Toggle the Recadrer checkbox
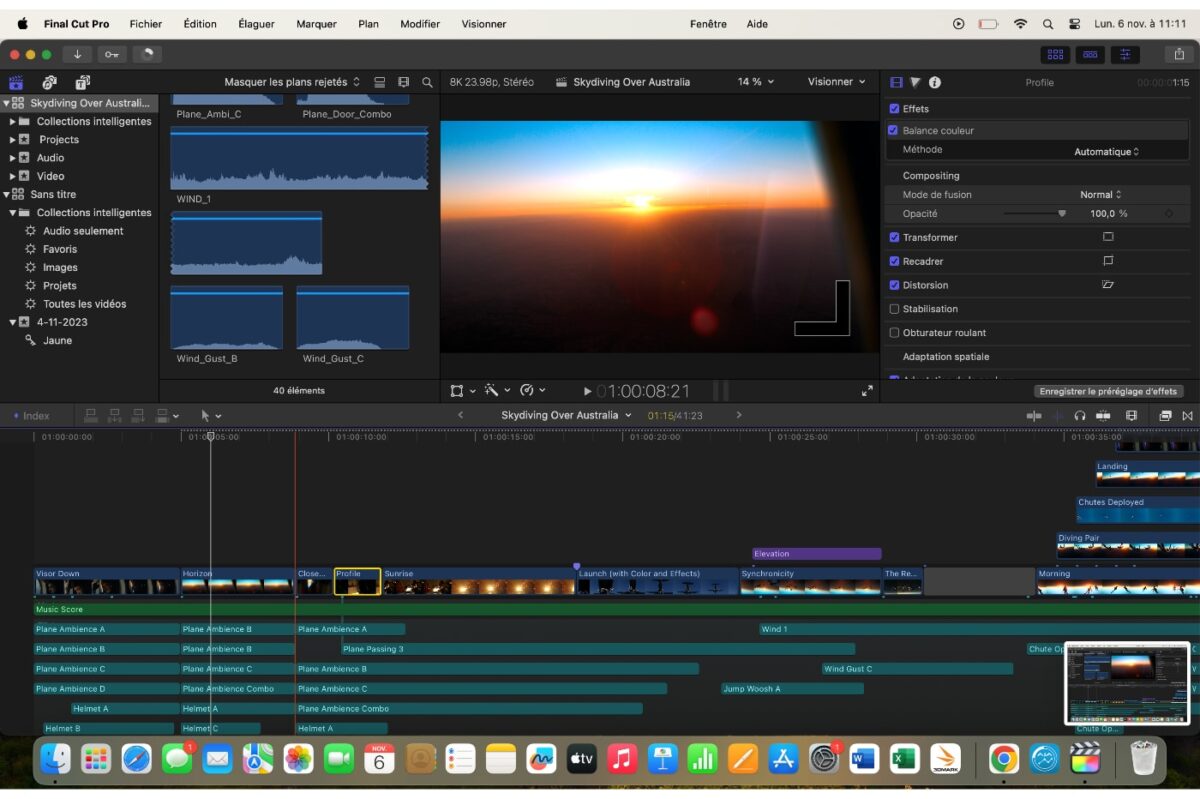 click(894, 261)
